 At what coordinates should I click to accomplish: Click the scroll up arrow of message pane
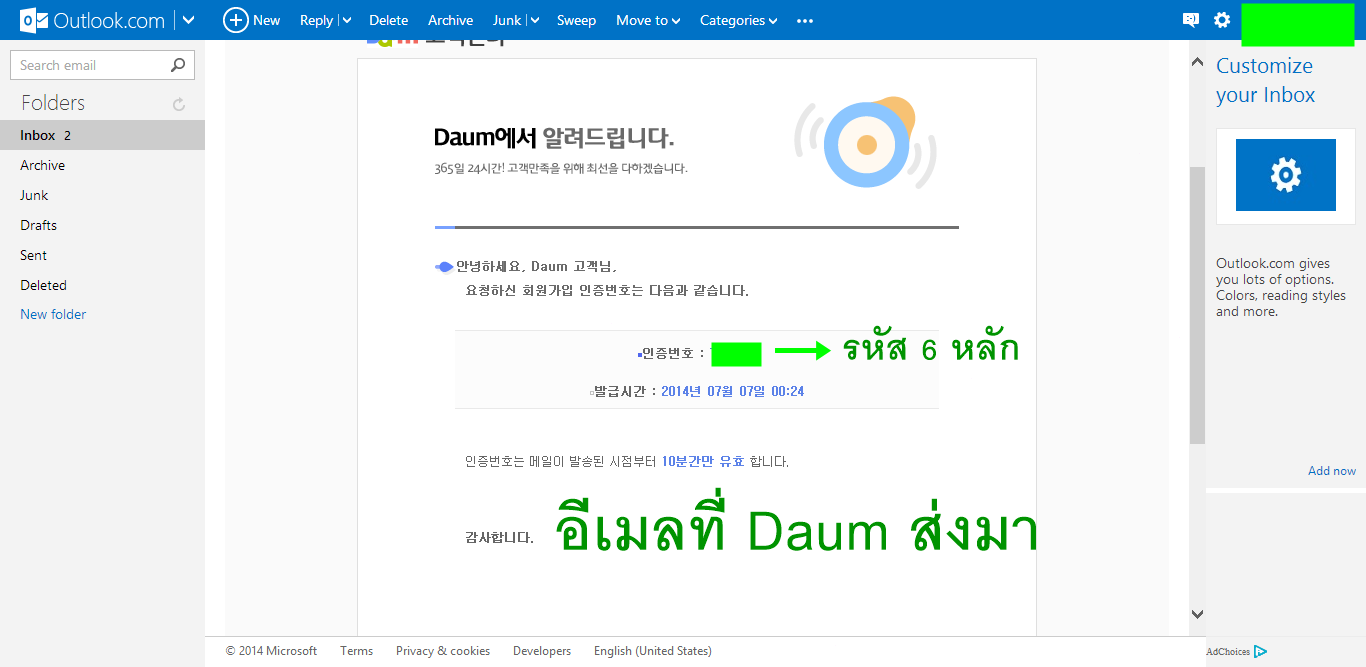pyautogui.click(x=1197, y=62)
